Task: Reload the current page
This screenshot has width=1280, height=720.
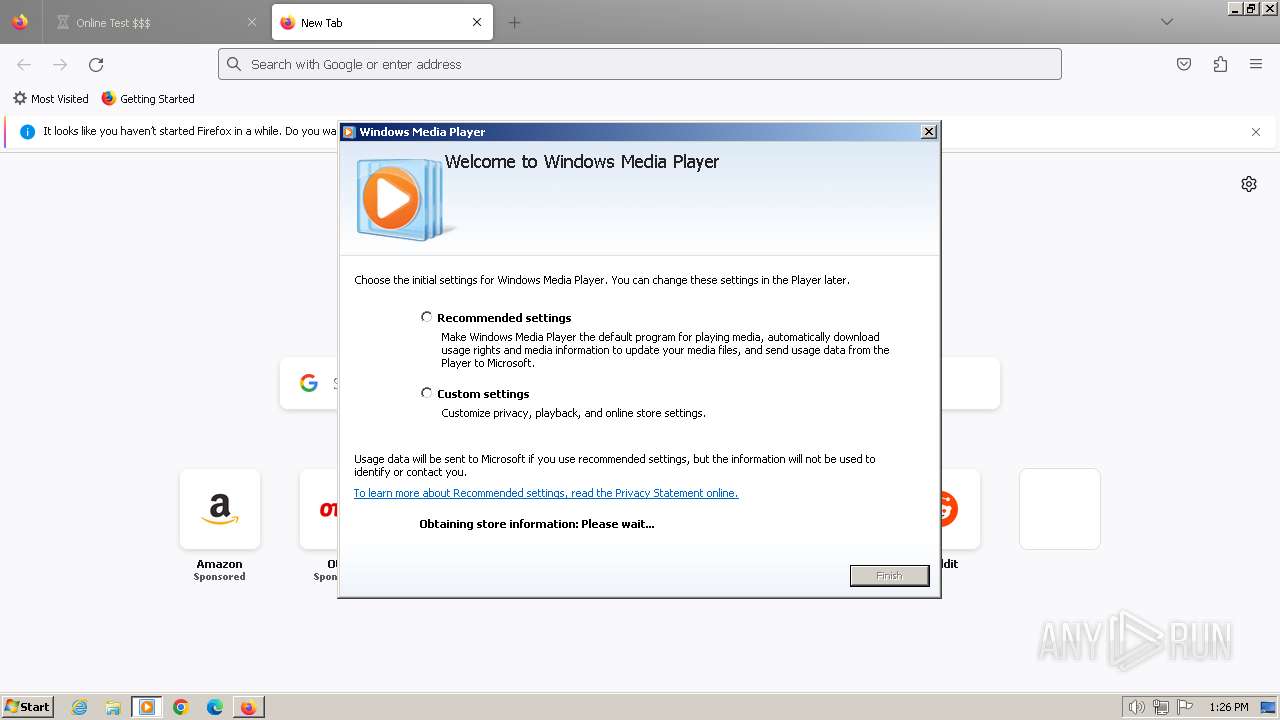Action: click(x=96, y=64)
